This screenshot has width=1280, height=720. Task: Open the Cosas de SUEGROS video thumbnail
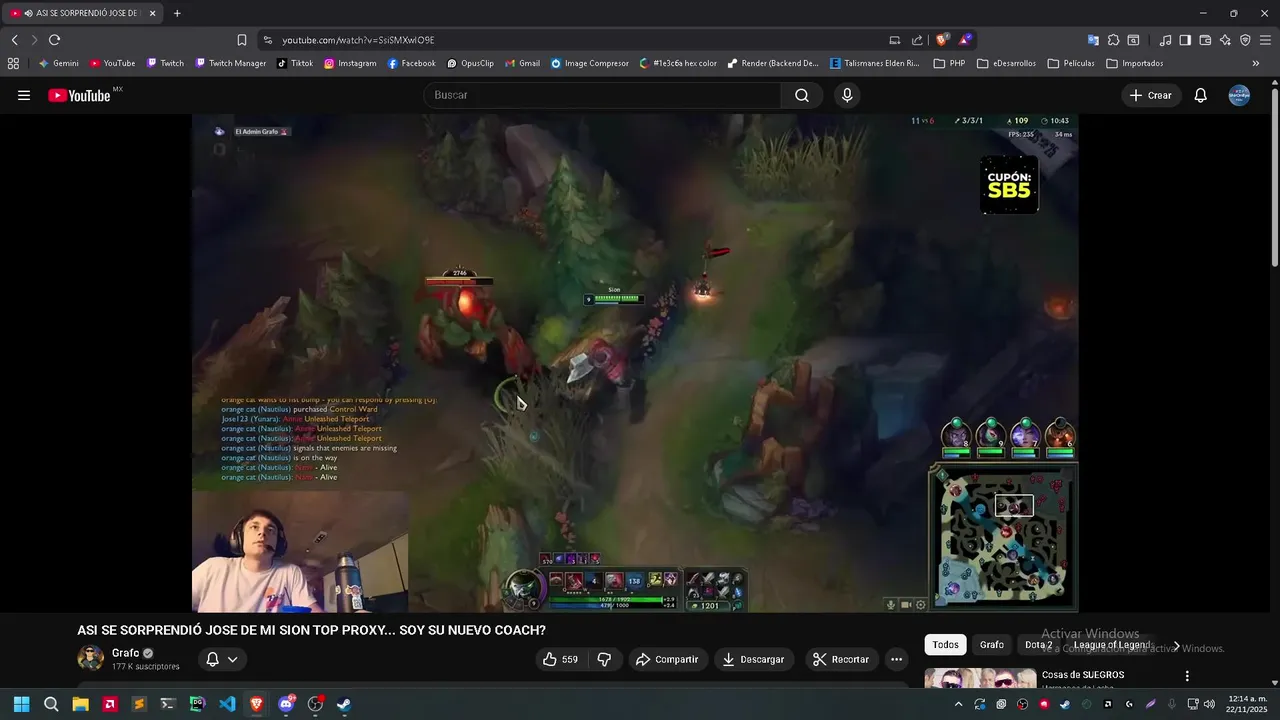[x=980, y=679]
